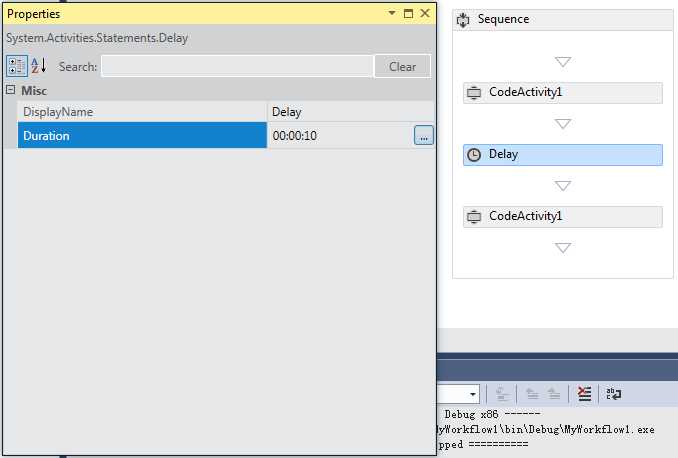This screenshot has height=458, width=678.
Task: Clear all output with the red X icon
Action: 584,394
